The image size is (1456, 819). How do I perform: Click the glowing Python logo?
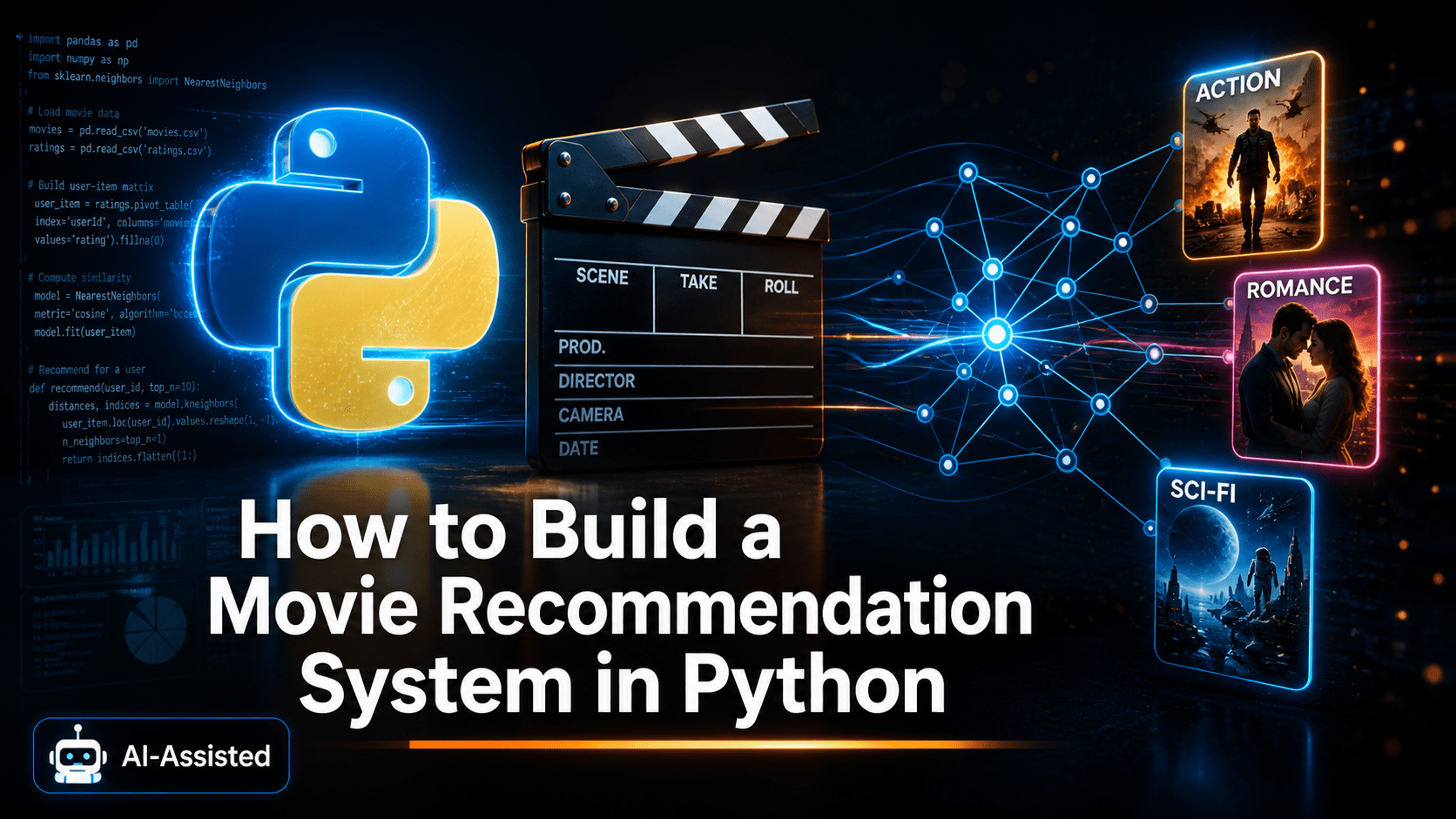point(347,270)
